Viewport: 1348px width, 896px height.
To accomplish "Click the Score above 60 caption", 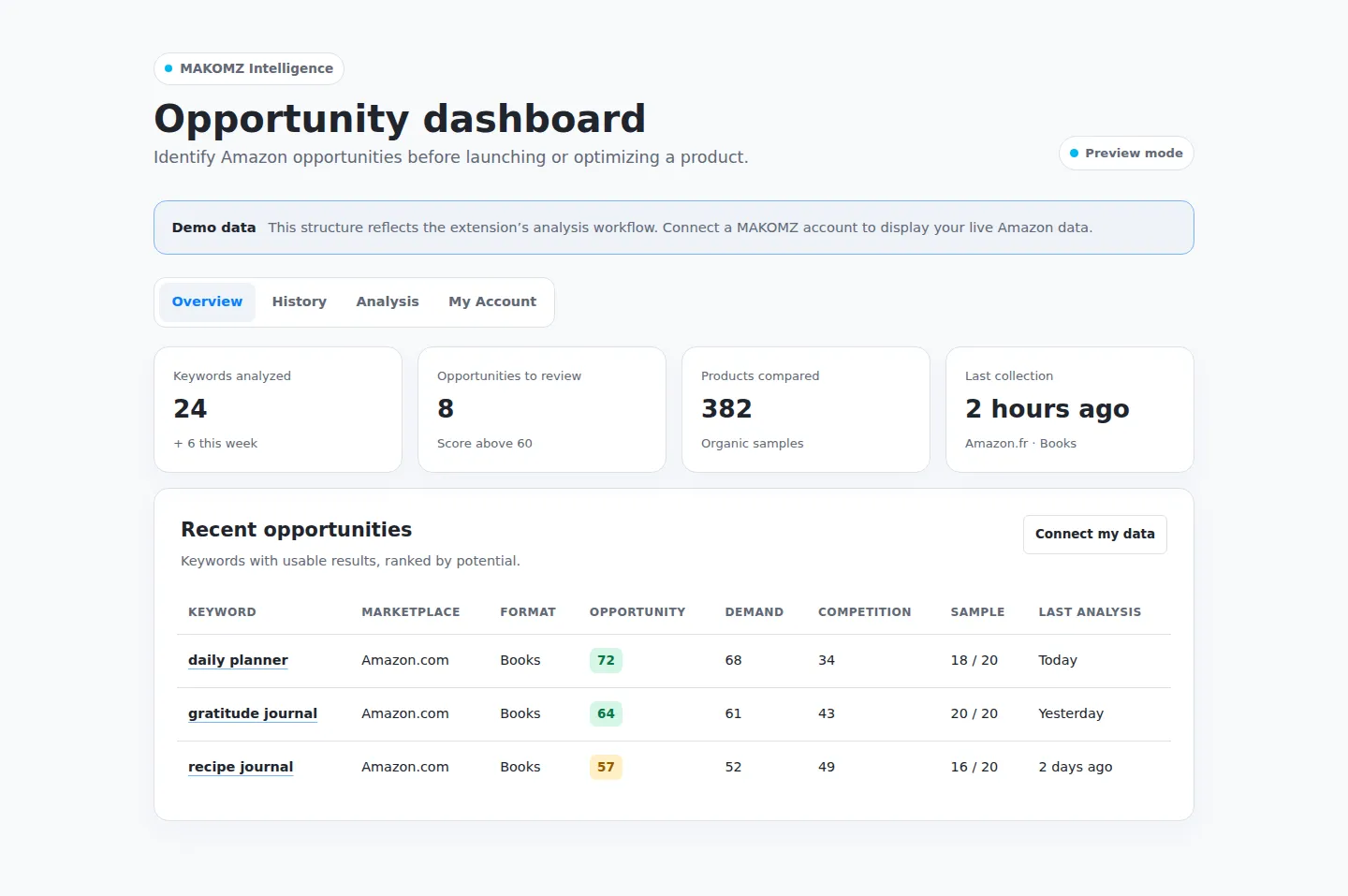I will (485, 444).
